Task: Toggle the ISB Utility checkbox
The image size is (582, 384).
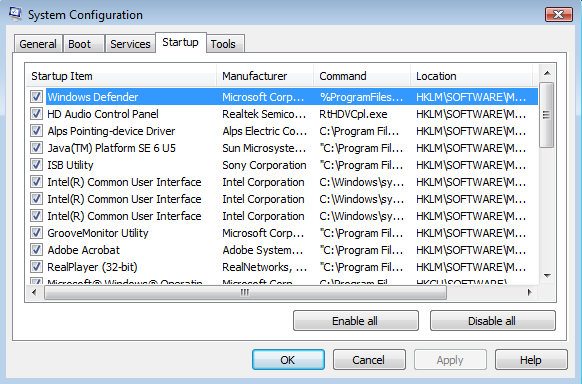Action: [x=36, y=165]
